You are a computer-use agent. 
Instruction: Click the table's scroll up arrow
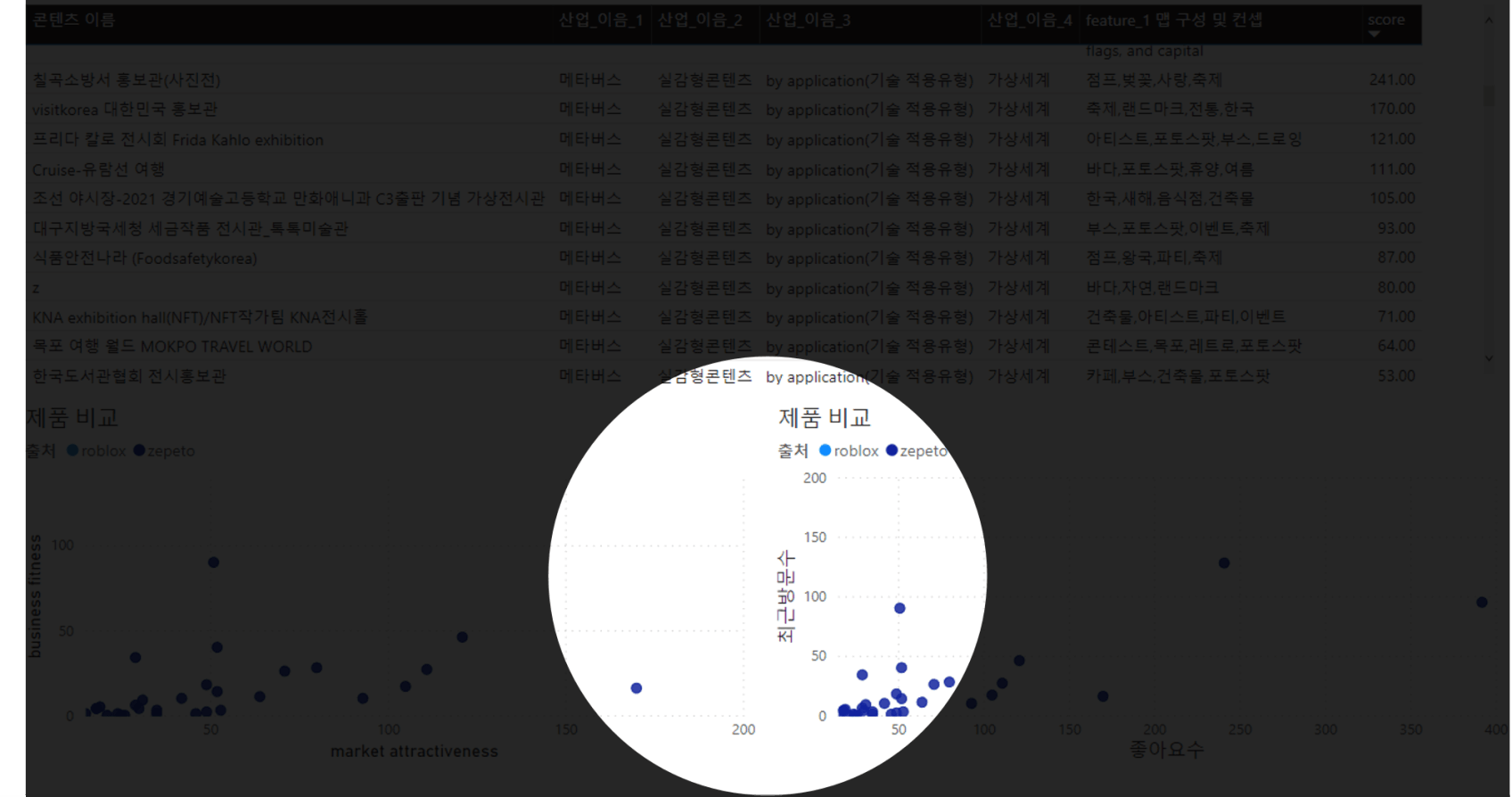pyautogui.click(x=1488, y=21)
